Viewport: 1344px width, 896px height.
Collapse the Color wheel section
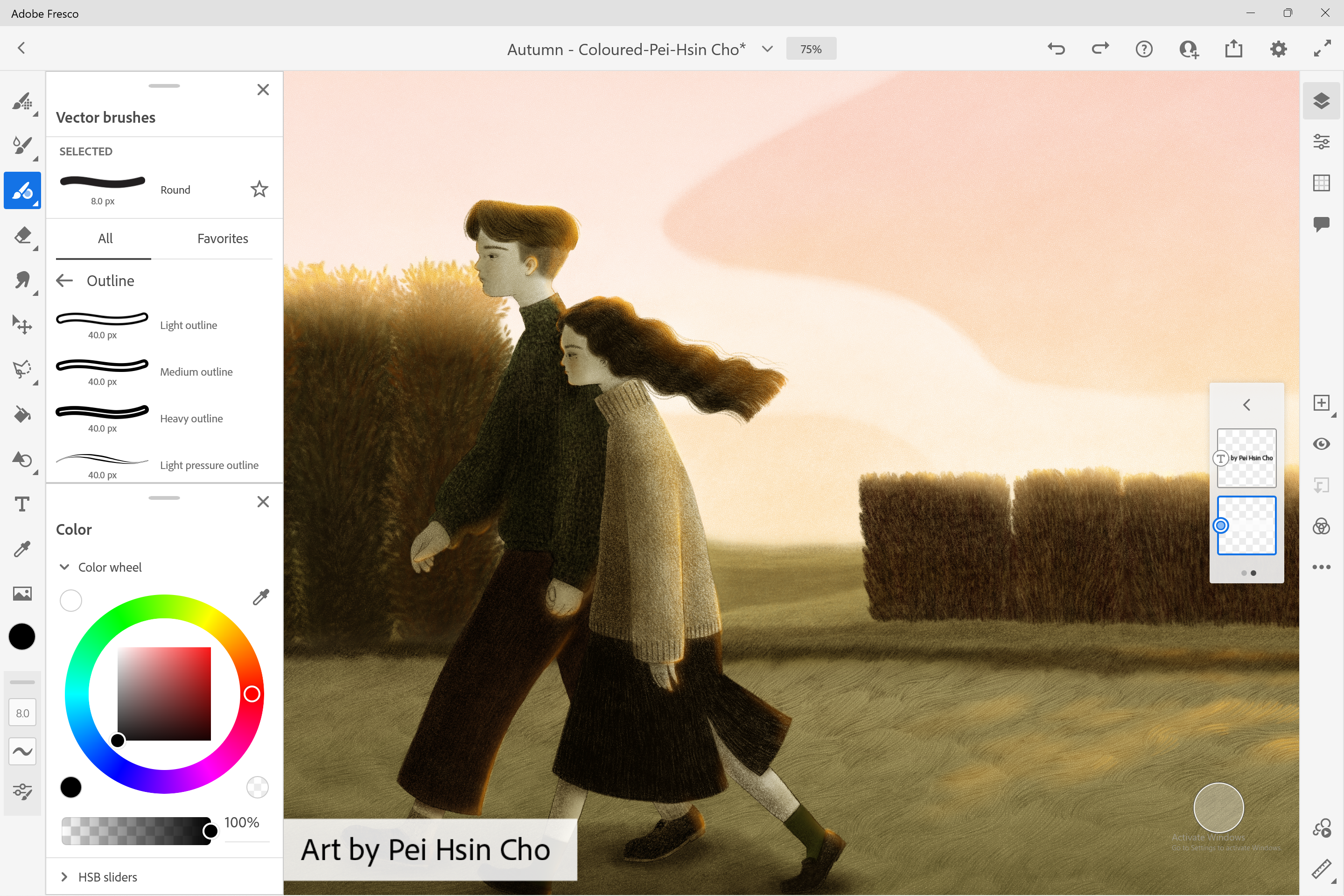(x=63, y=566)
